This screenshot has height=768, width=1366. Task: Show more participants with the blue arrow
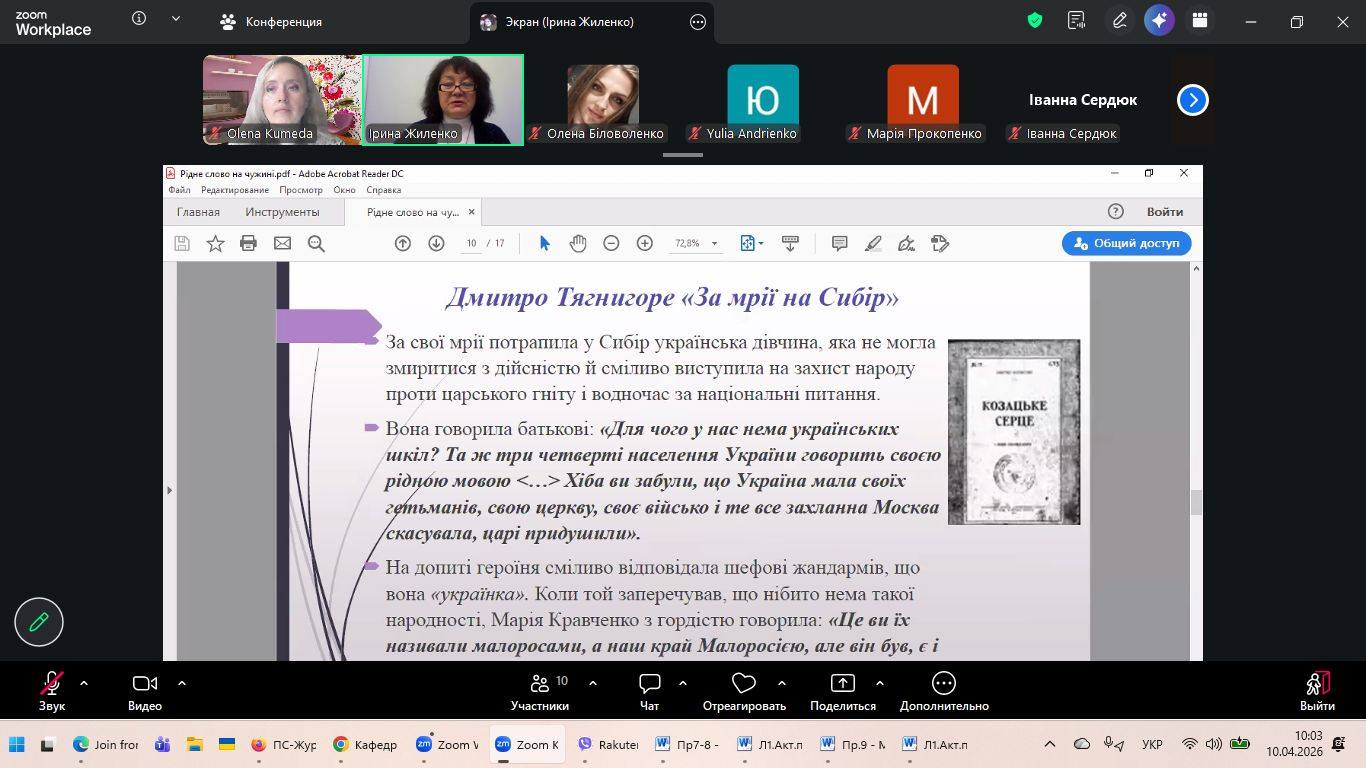click(x=1192, y=100)
